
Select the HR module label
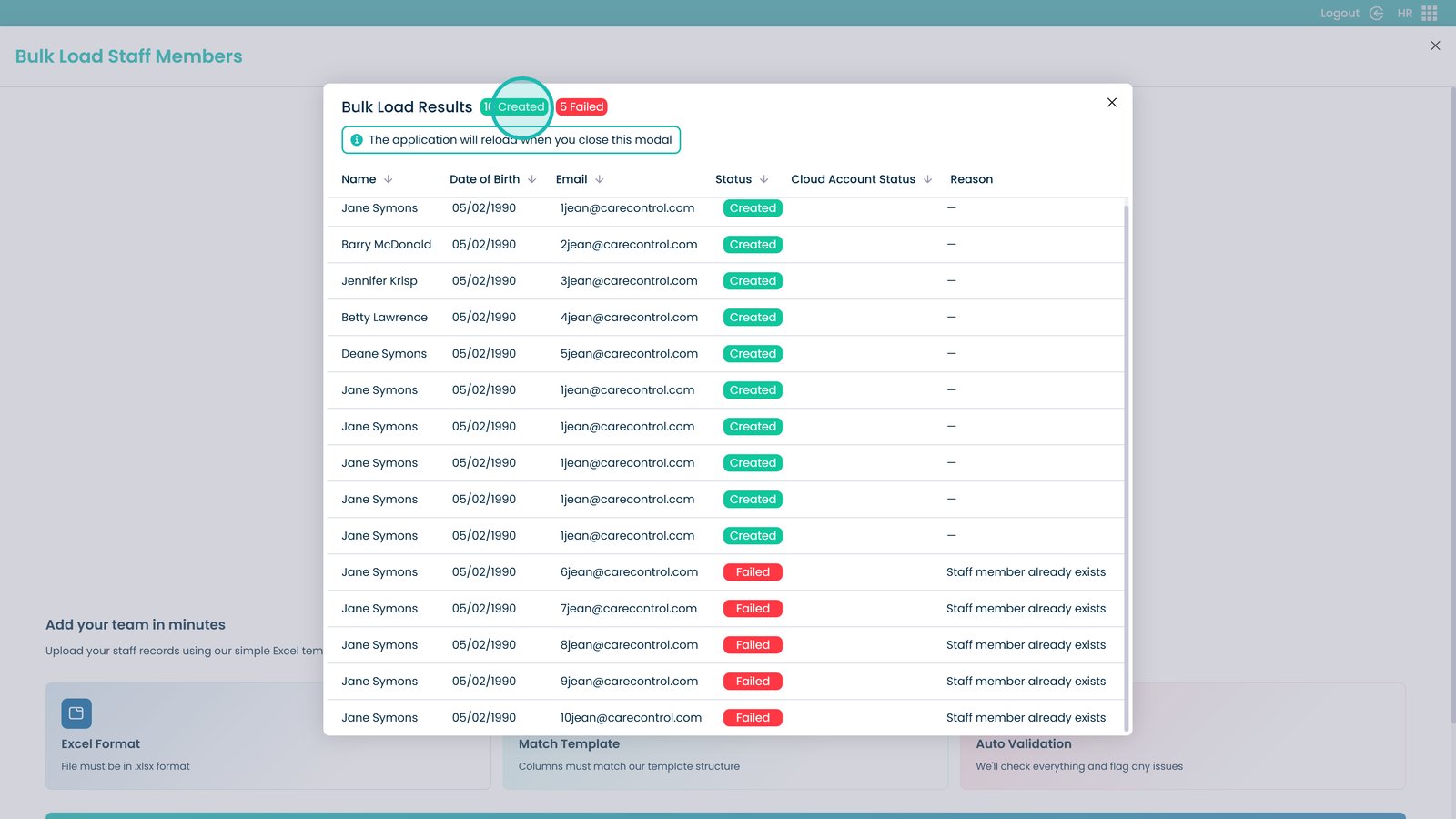pos(1404,14)
